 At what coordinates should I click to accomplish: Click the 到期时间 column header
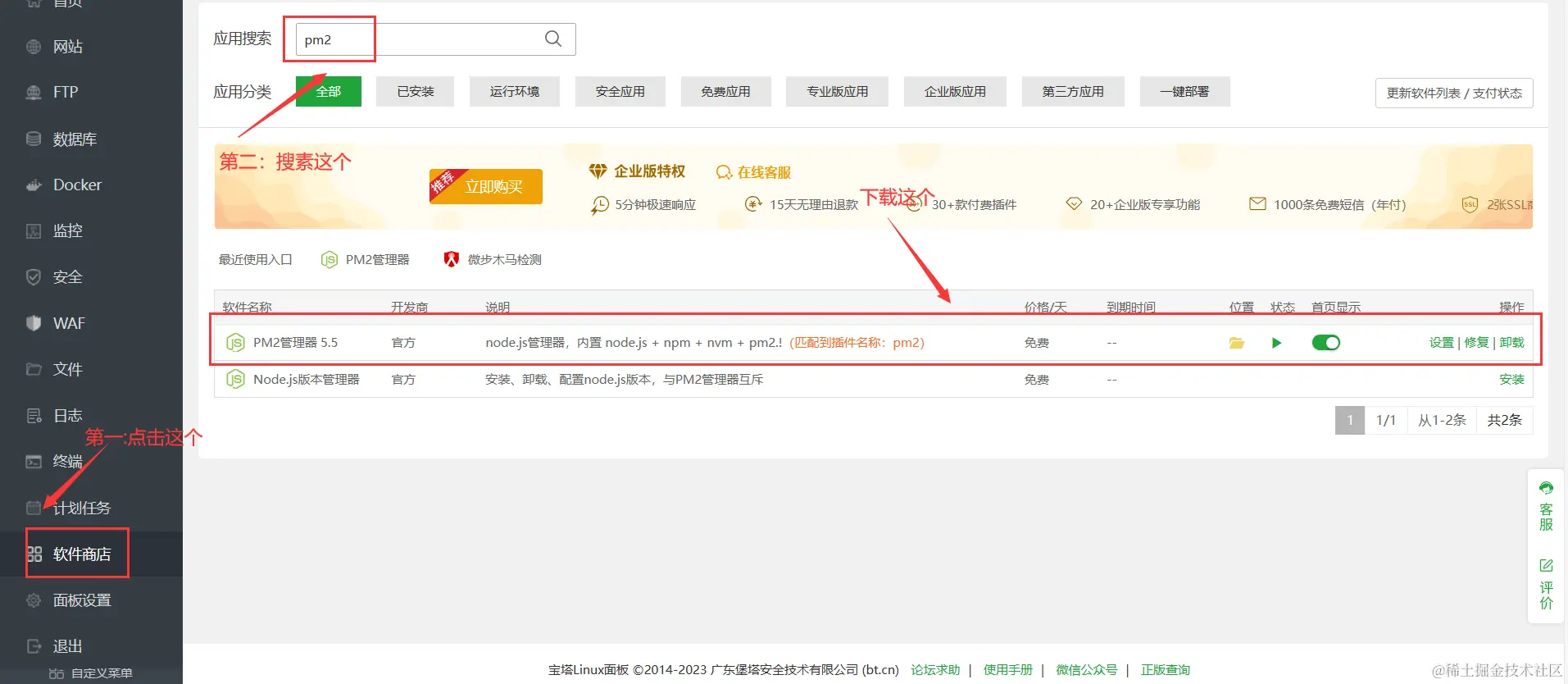pos(1131,307)
